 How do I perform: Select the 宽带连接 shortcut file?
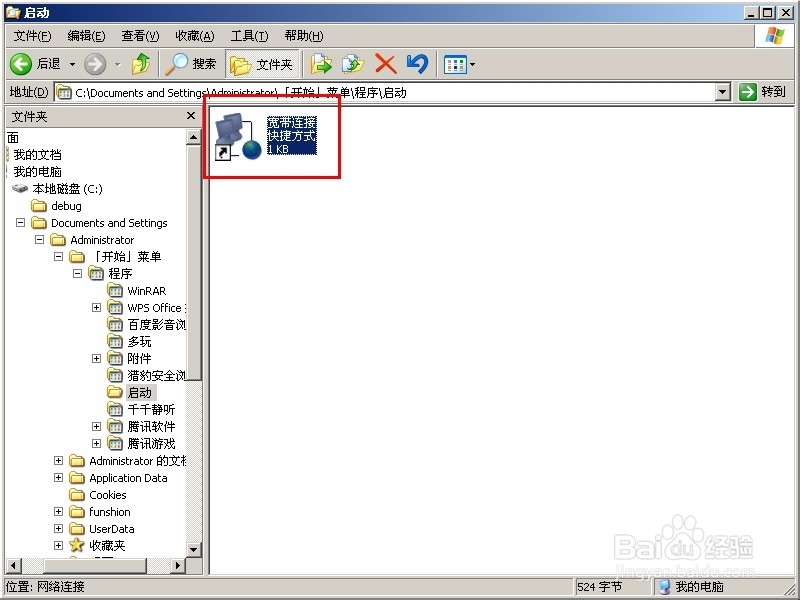click(265, 135)
